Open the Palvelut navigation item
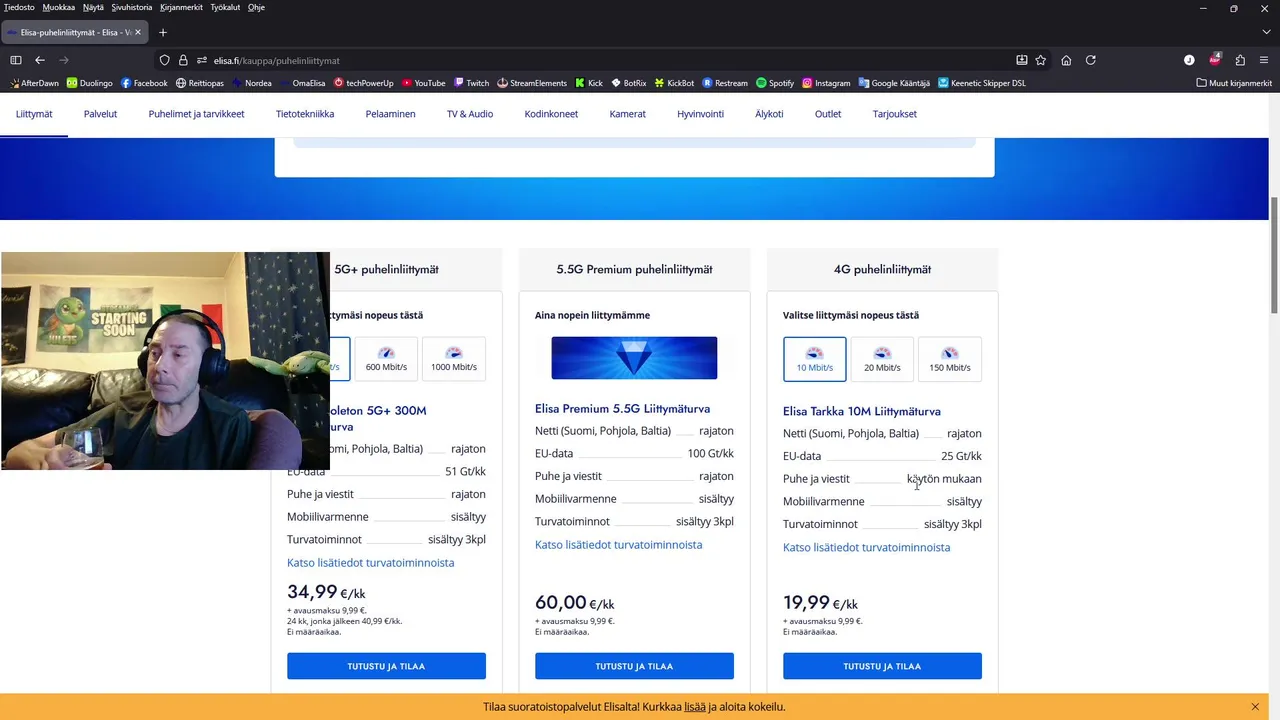This screenshot has height=720, width=1280. click(x=100, y=114)
